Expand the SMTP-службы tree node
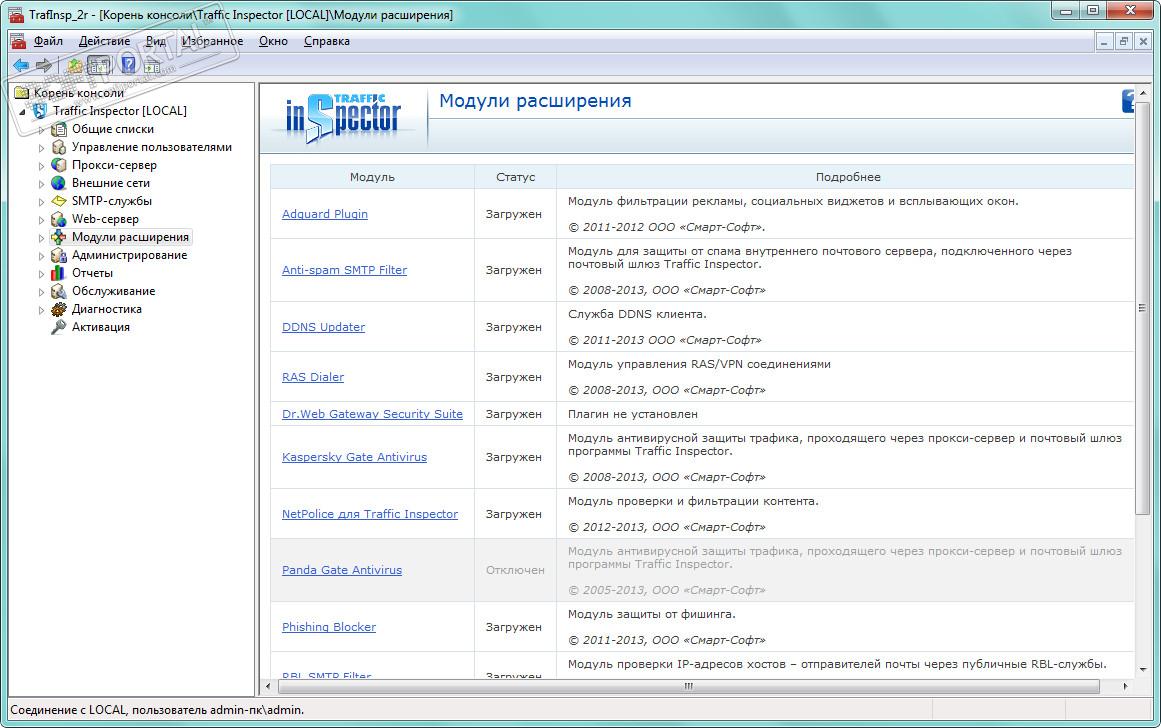1161x728 pixels. click(41, 201)
